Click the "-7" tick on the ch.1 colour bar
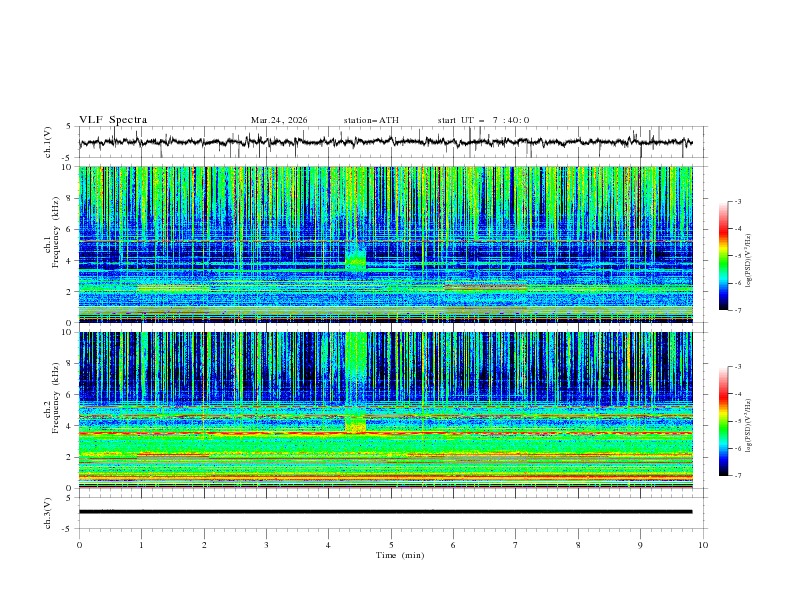Viewport: 792px width, 612px height. tap(737, 310)
